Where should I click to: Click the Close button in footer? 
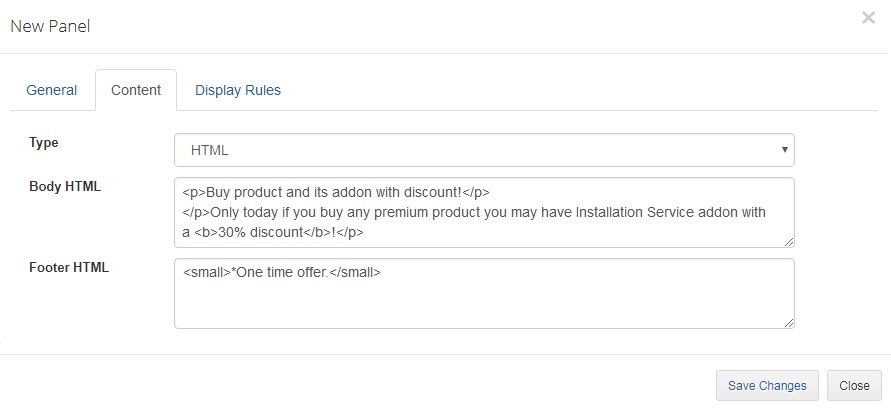[854, 386]
